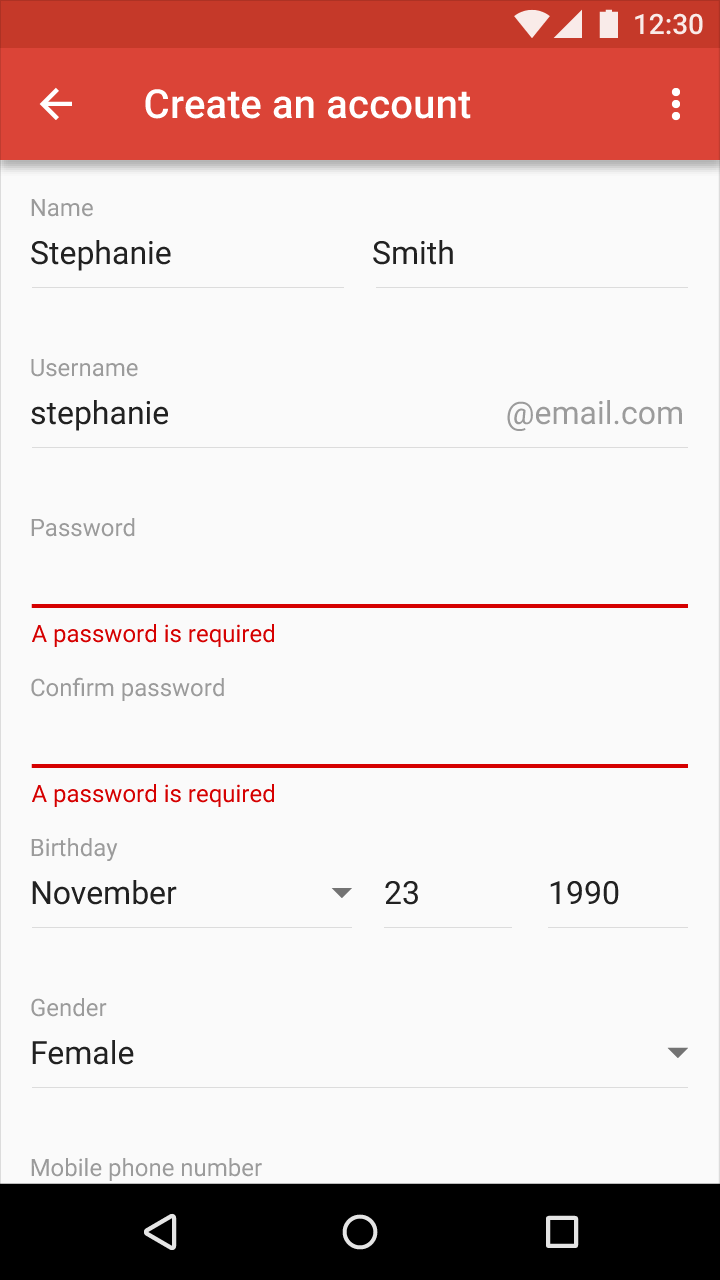Edit the last name field Smith

pyautogui.click(x=532, y=254)
